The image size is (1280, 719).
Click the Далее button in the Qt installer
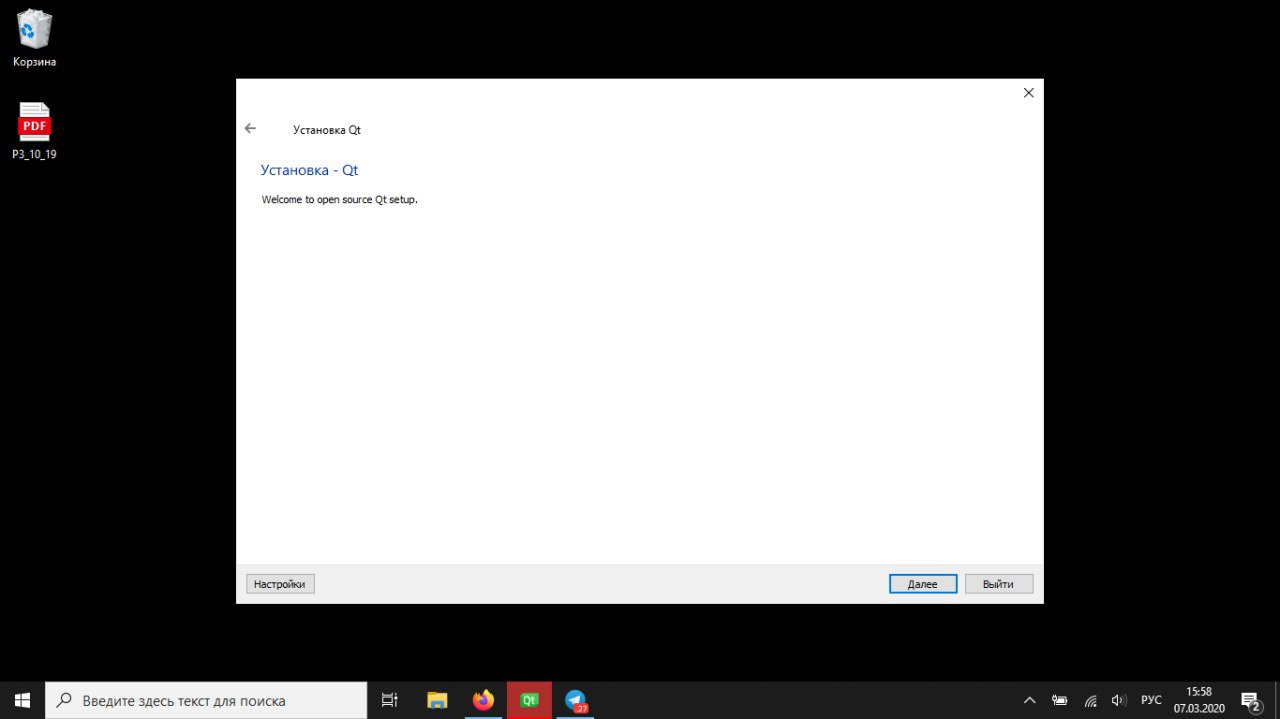[922, 584]
